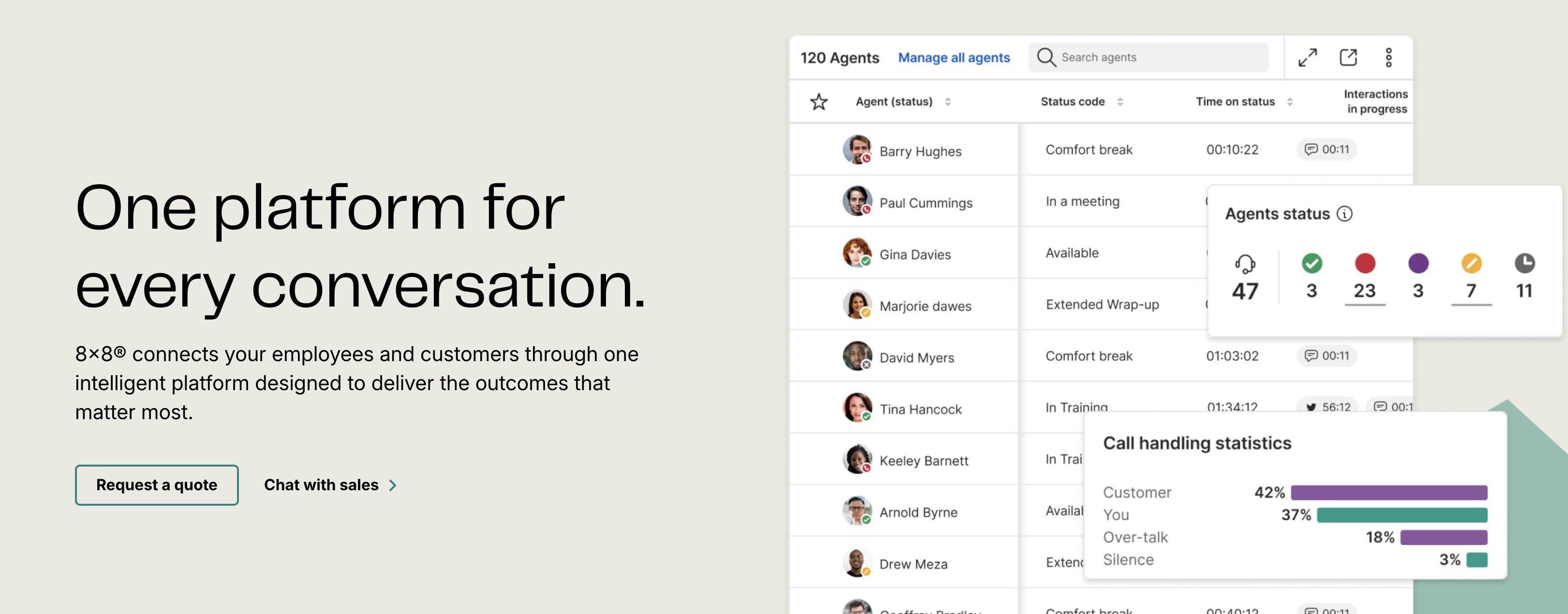
Task: Select the yellow pencil status icon
Action: tap(1471, 263)
